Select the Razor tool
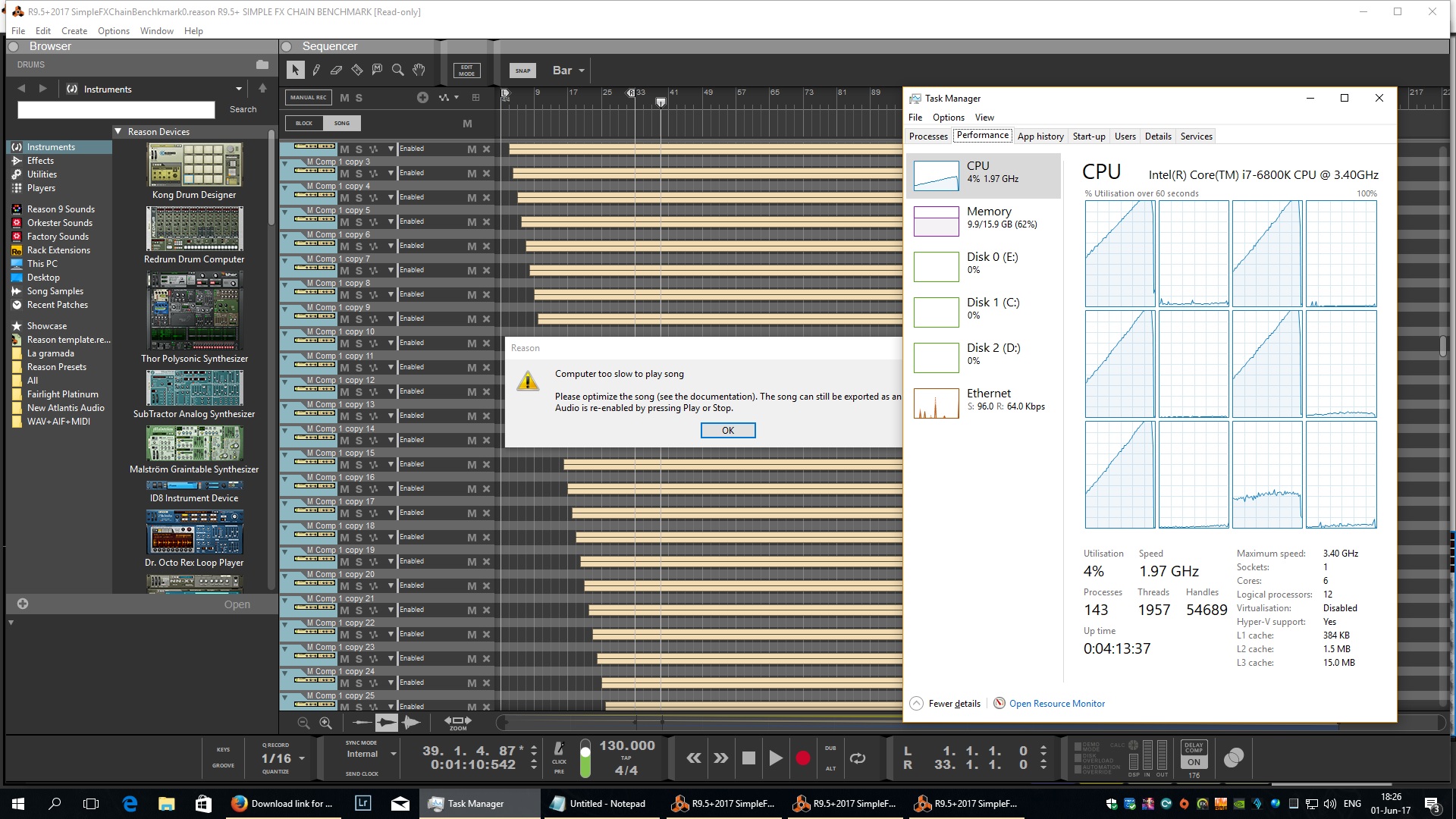Screen dimensions: 1456x819 (x=357, y=71)
